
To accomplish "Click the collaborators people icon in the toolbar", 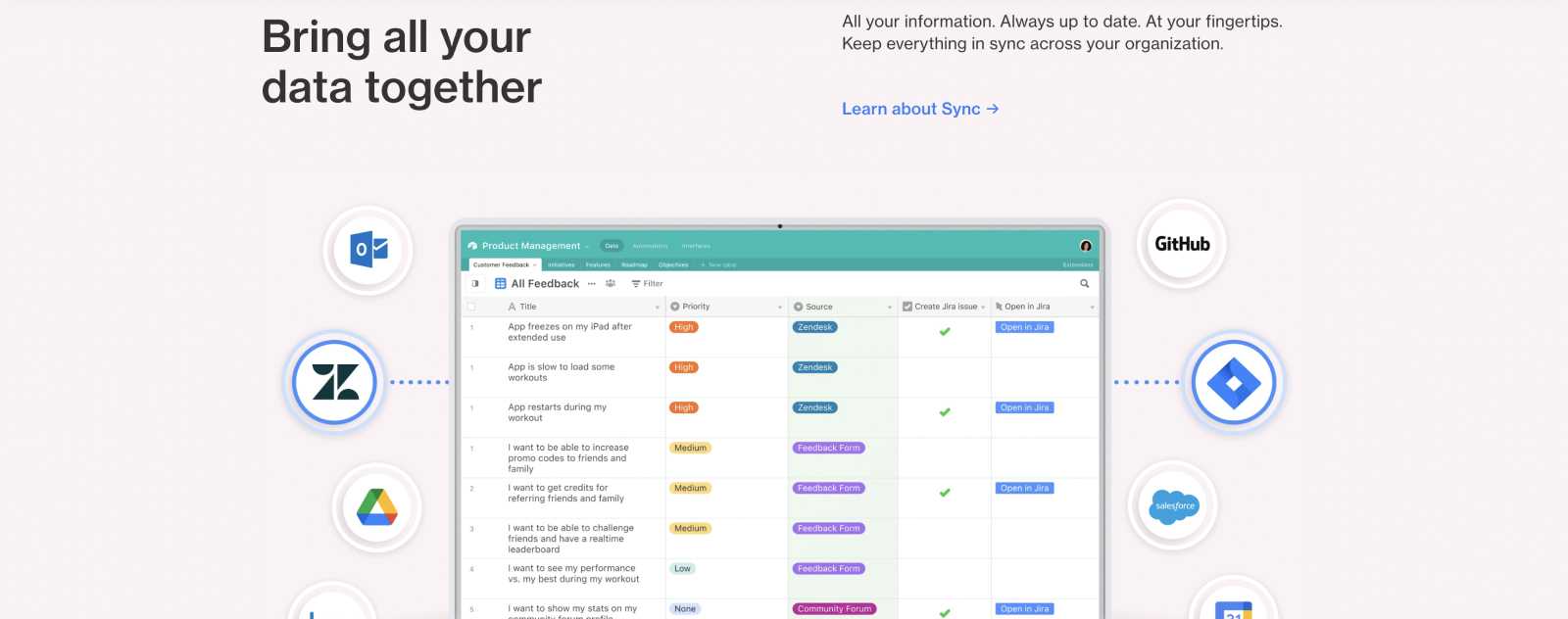I will pyautogui.click(x=611, y=284).
